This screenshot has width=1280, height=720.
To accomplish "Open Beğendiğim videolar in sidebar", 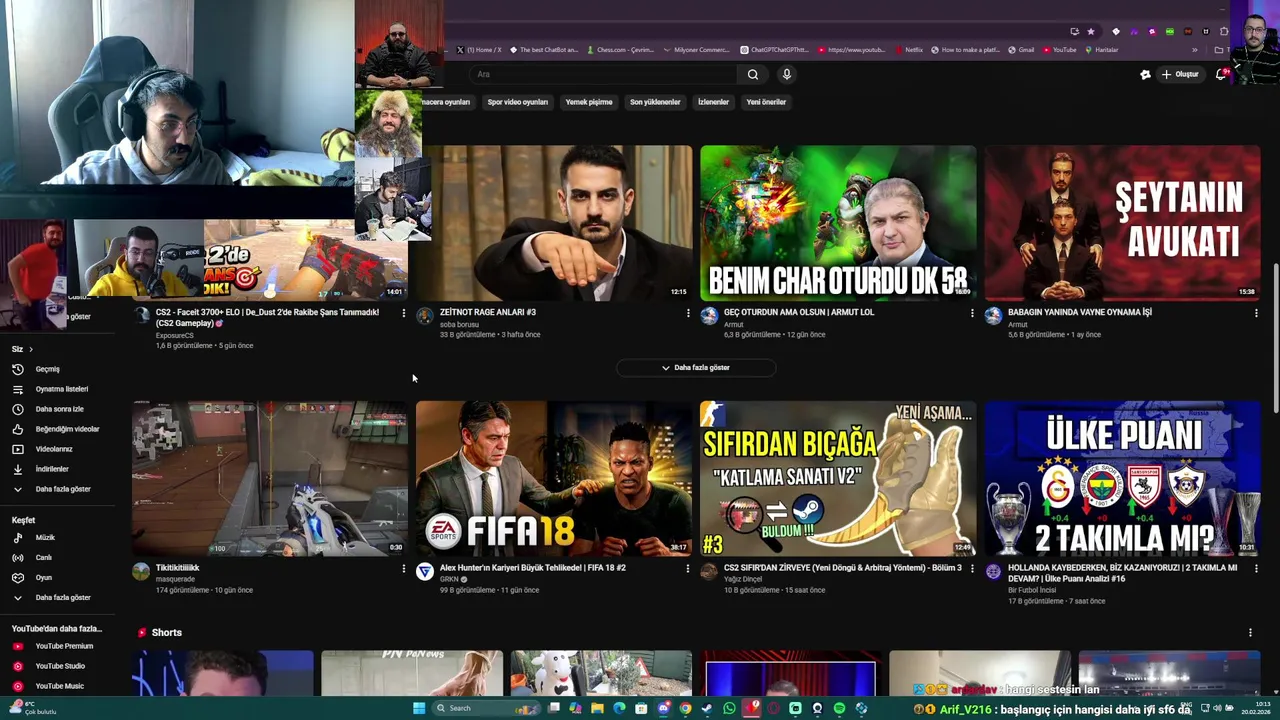I will point(58,429).
